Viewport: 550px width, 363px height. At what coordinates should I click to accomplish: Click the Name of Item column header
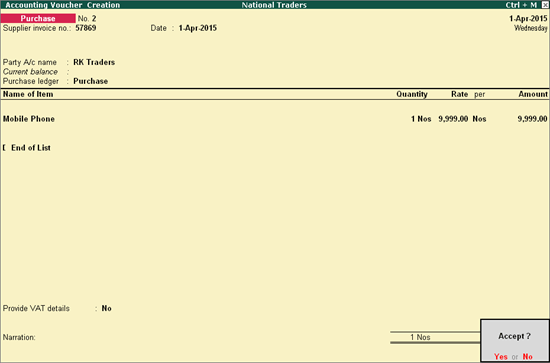(28, 94)
